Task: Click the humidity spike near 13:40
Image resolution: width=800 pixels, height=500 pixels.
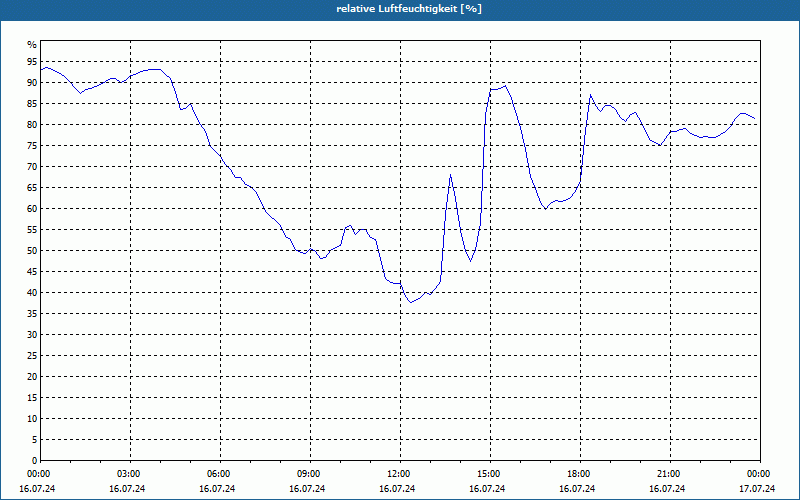Action: (x=450, y=175)
